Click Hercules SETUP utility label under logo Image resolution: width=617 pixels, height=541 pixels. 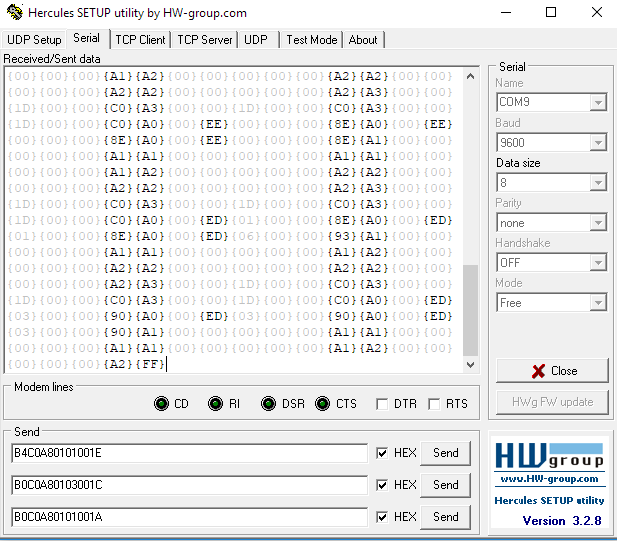pyautogui.click(x=549, y=500)
